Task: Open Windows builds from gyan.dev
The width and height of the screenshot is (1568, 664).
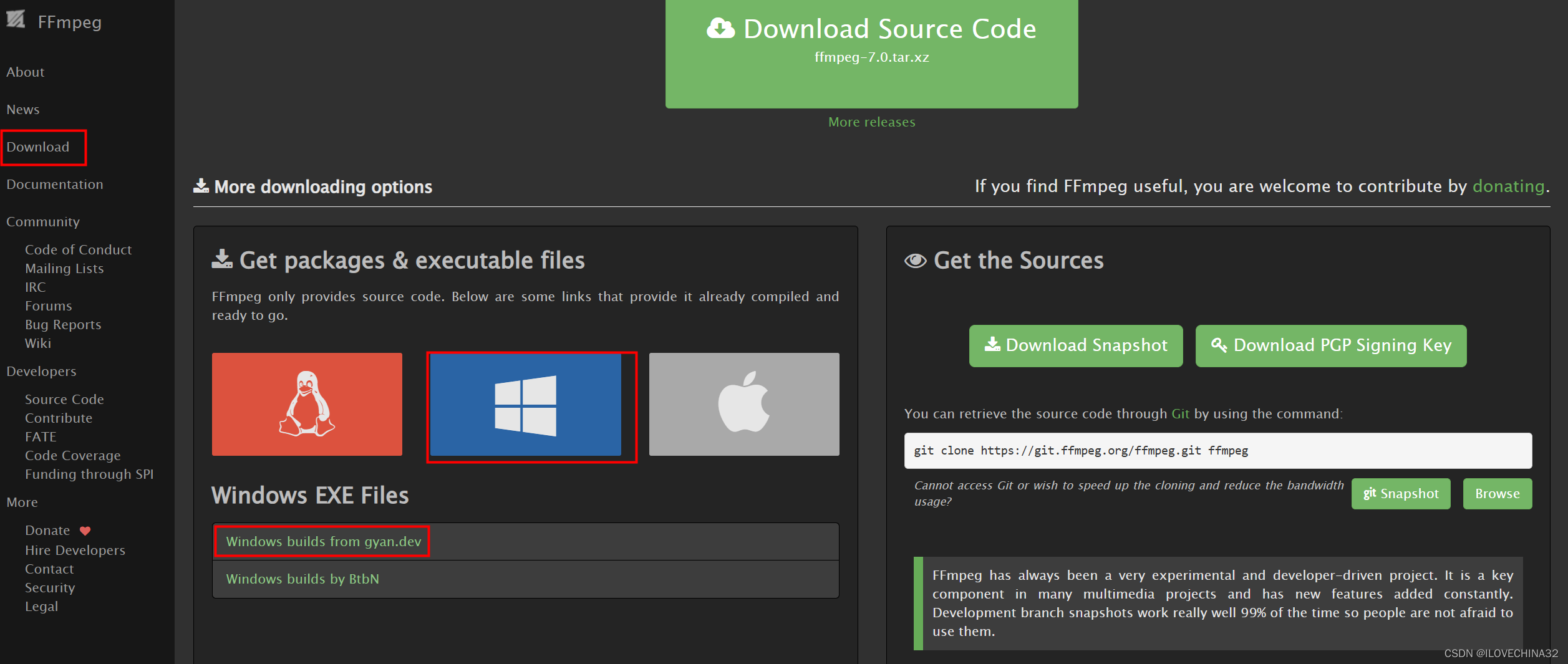Action: pos(323,542)
